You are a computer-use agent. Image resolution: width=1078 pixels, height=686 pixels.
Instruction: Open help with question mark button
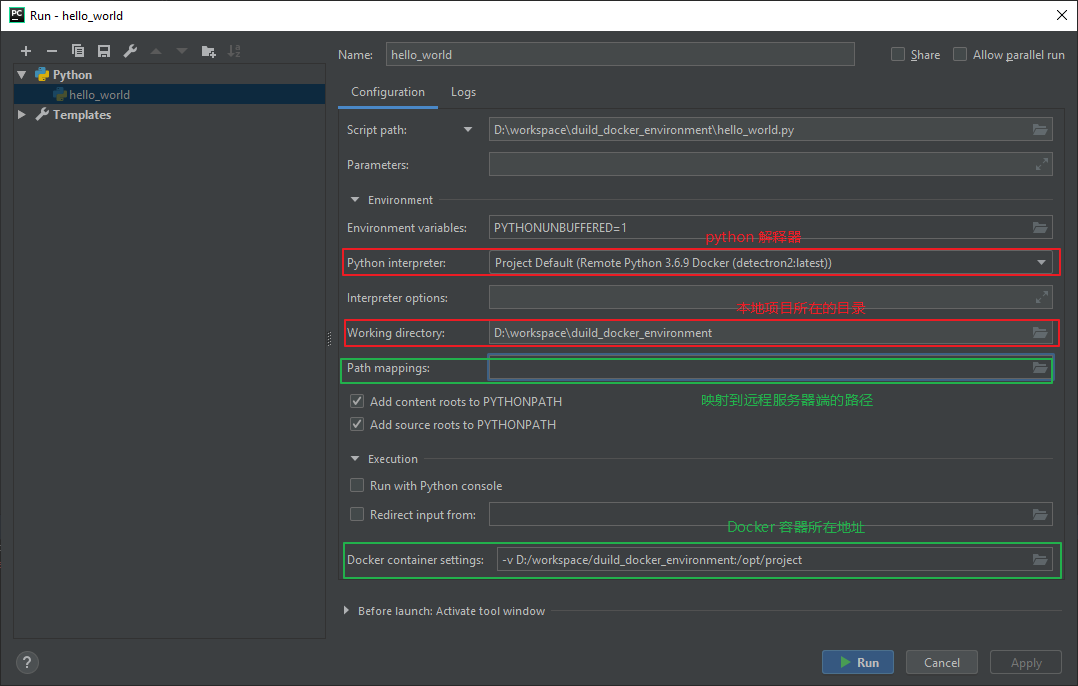(27, 663)
